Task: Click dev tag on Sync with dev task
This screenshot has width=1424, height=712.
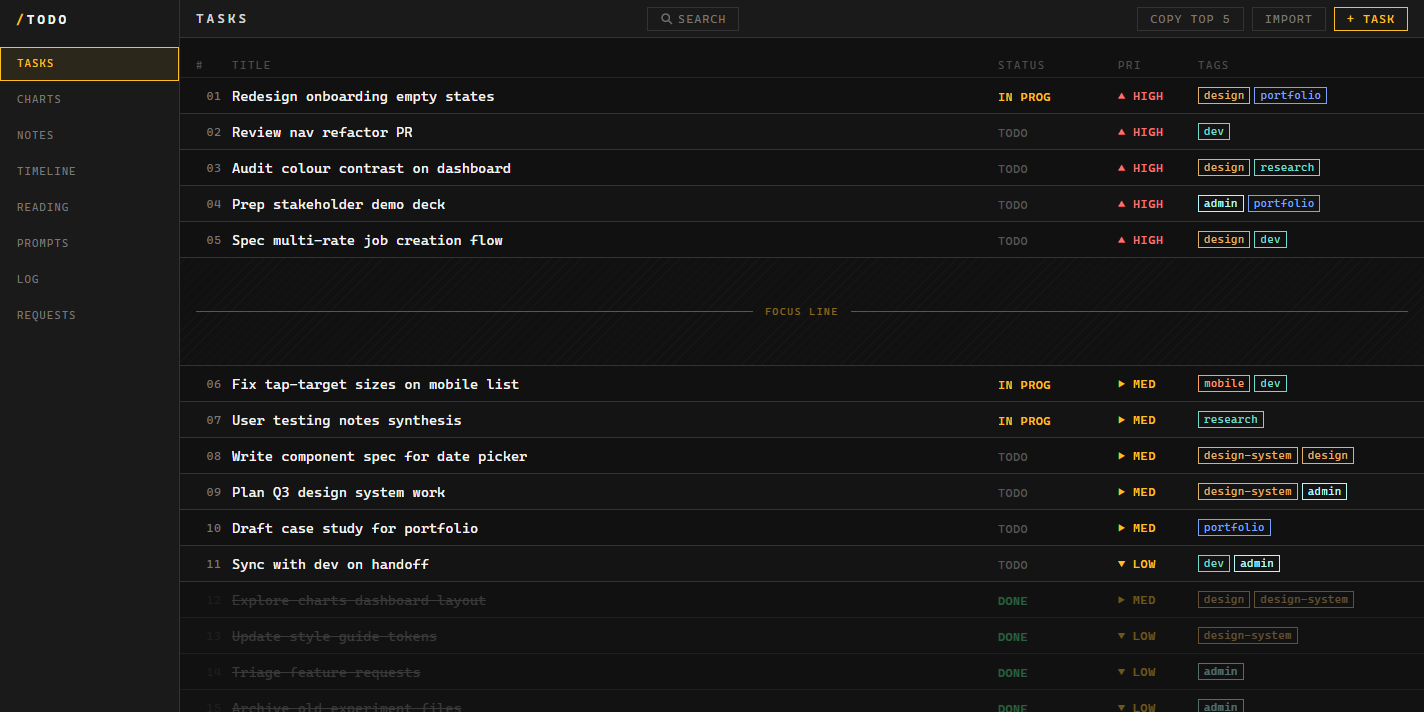Action: point(1214,564)
